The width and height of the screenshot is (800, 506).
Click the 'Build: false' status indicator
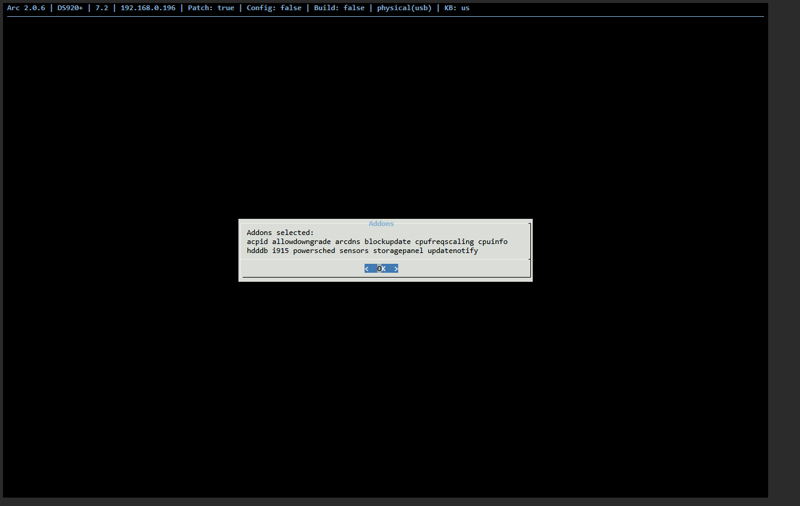pos(340,8)
